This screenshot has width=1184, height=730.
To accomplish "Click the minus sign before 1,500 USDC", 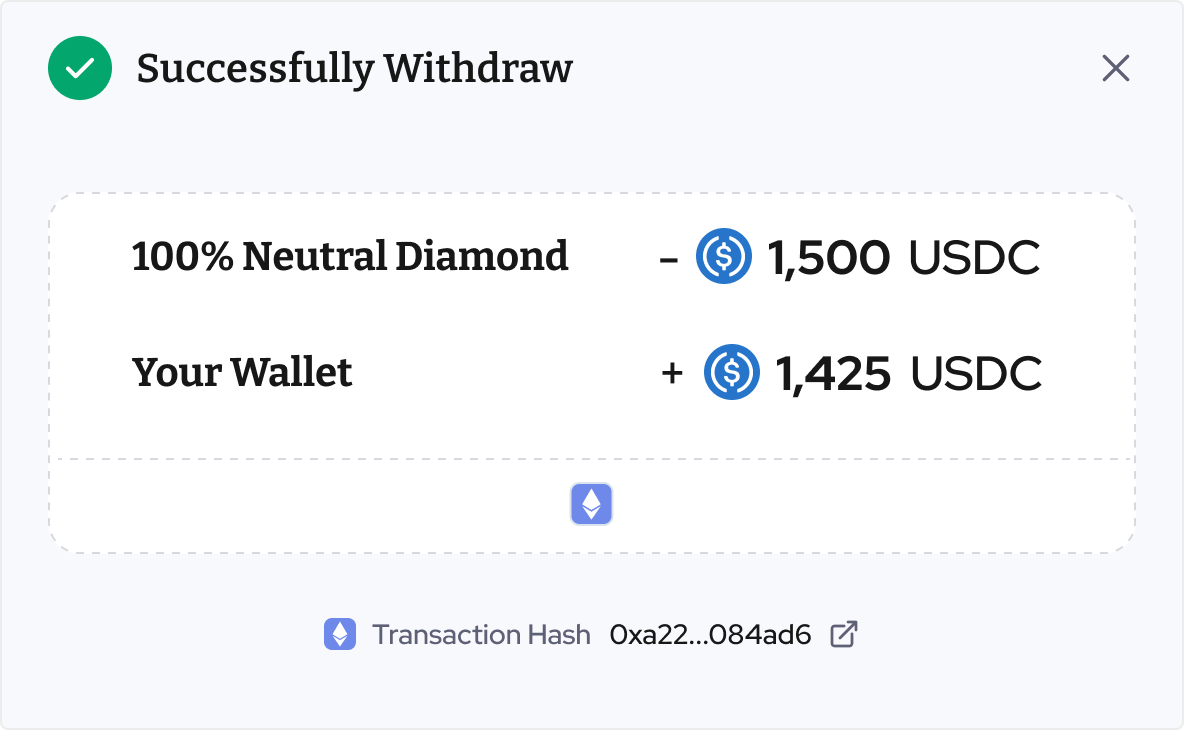I will click(x=669, y=258).
